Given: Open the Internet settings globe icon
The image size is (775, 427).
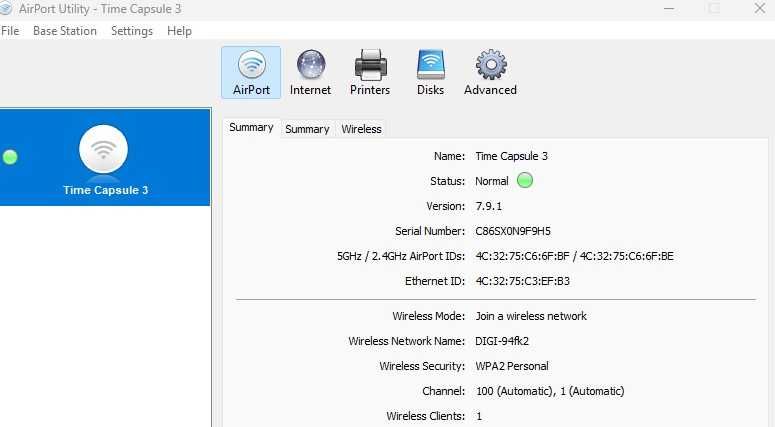Looking at the screenshot, I should tap(310, 73).
